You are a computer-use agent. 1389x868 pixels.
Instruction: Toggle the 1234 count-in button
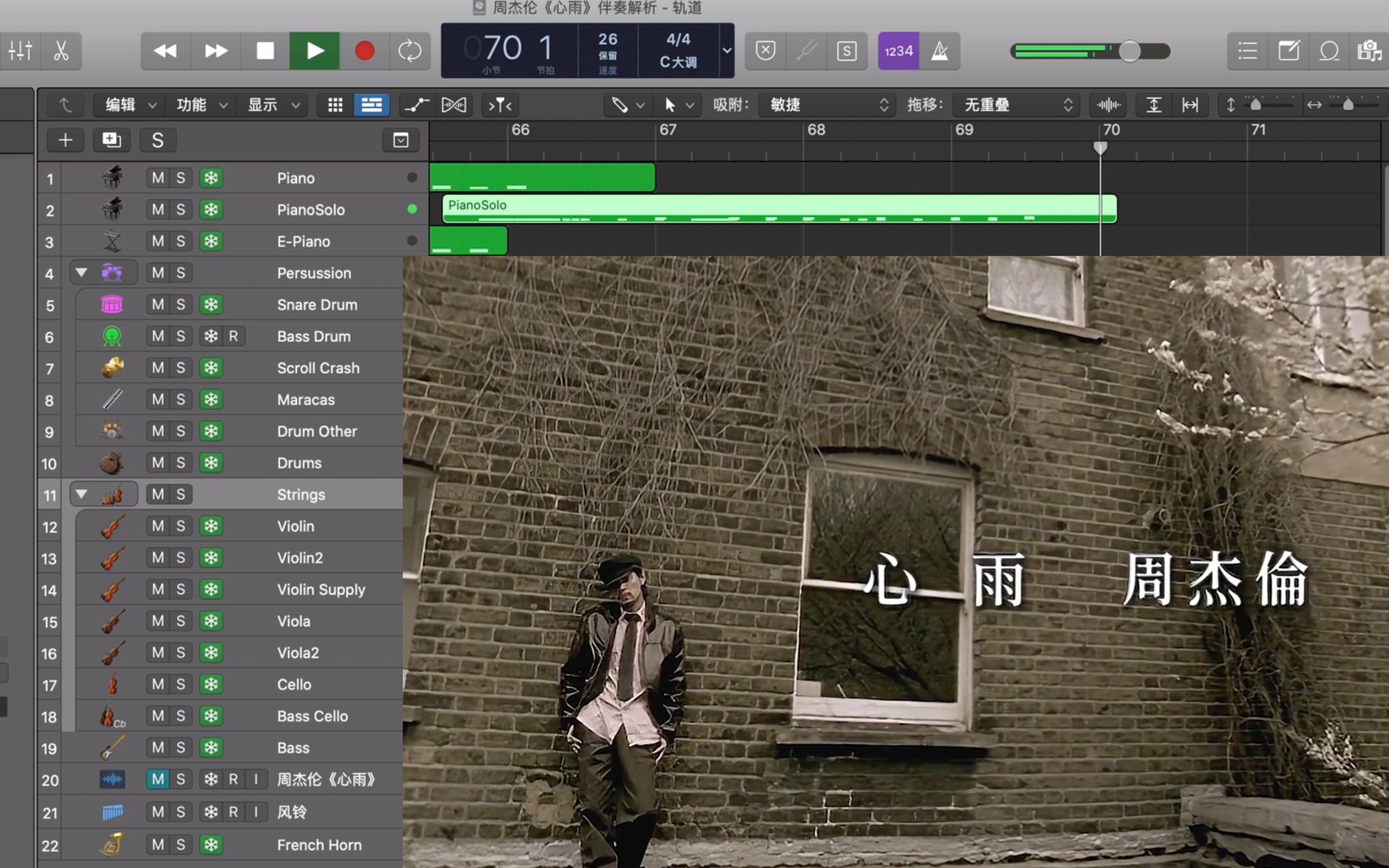point(898,51)
